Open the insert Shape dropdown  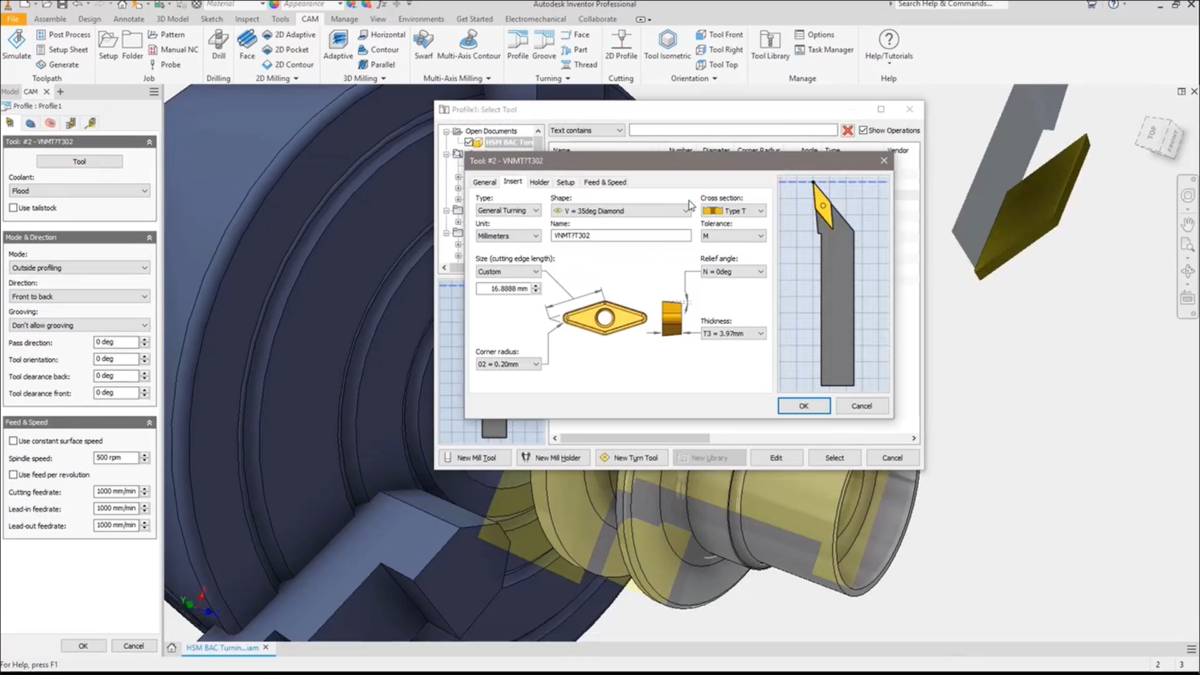pos(621,211)
